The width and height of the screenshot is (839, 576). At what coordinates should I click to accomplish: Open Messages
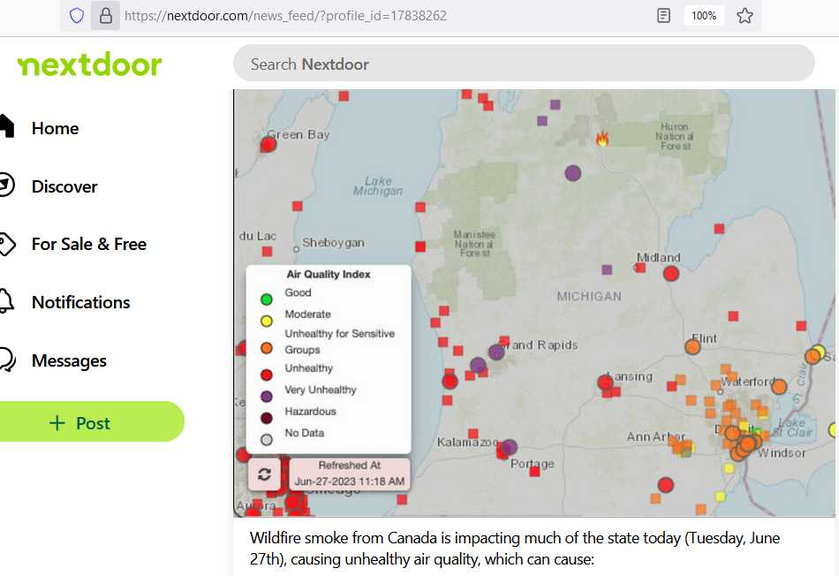69,361
